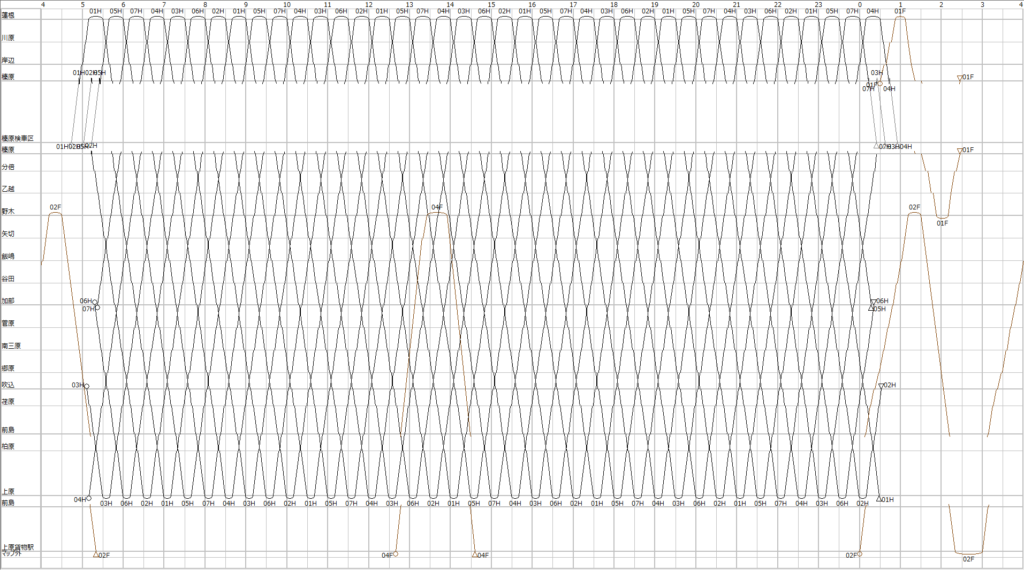The image size is (1024, 570).
Task: Click the 18 hour marker on time axis
Action: point(614,5)
